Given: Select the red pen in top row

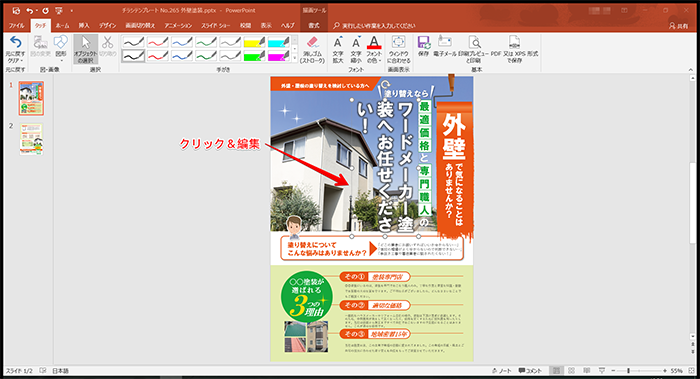Looking at the screenshot, I should [158, 42].
